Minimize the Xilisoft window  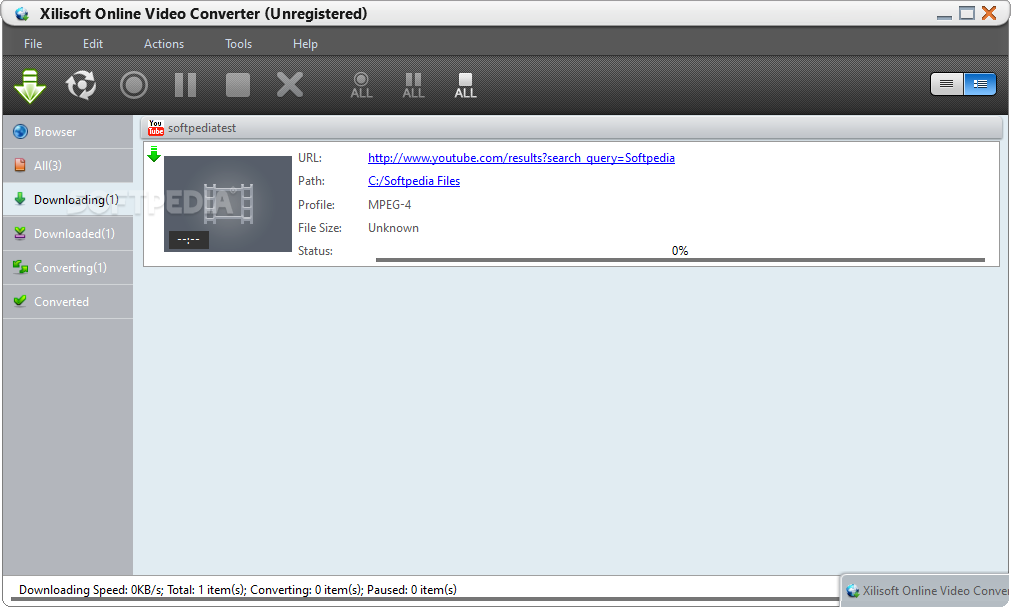click(x=944, y=15)
